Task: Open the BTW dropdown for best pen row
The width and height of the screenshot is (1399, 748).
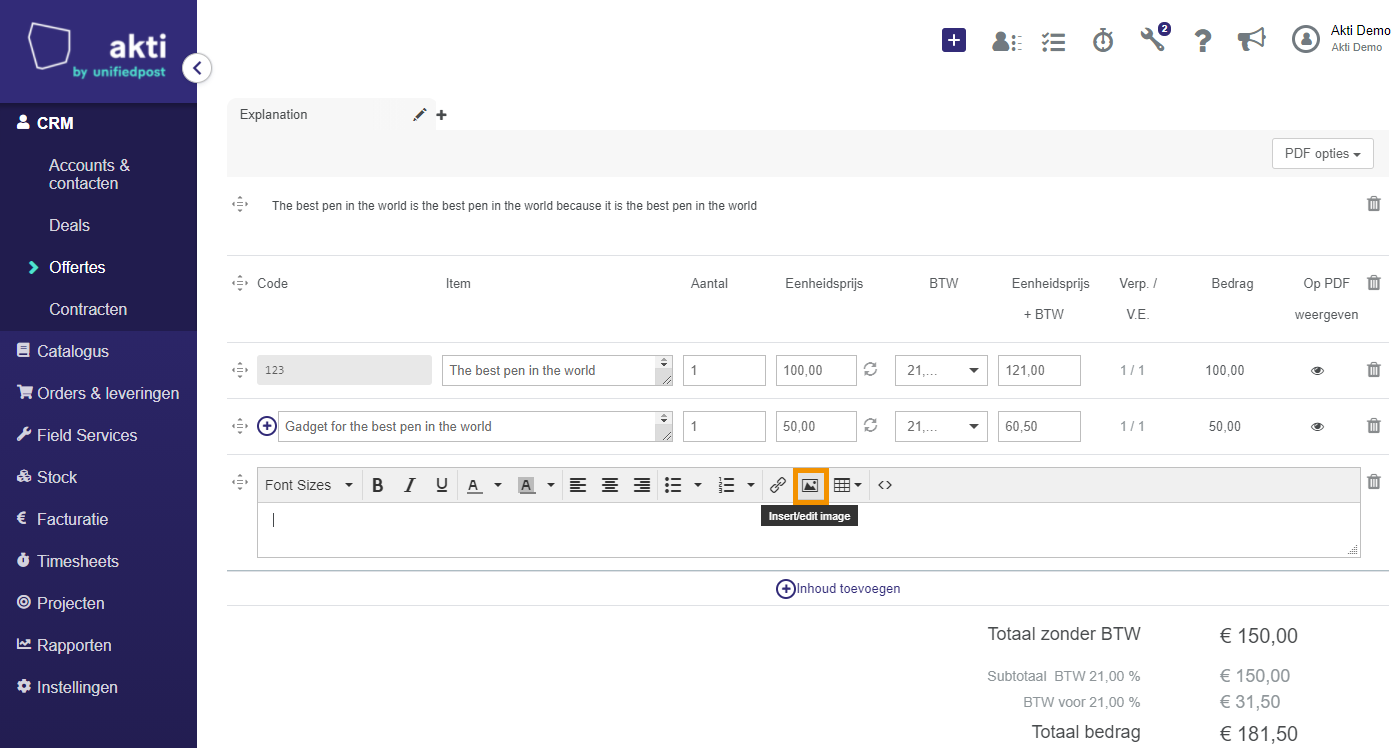Action: point(941,370)
